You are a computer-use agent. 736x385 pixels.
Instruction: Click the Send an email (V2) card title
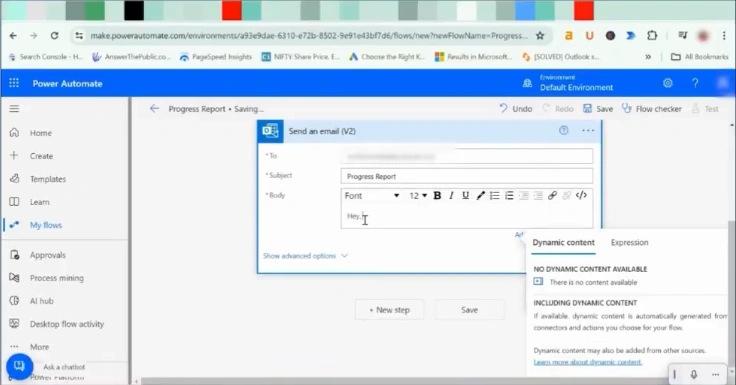point(322,131)
